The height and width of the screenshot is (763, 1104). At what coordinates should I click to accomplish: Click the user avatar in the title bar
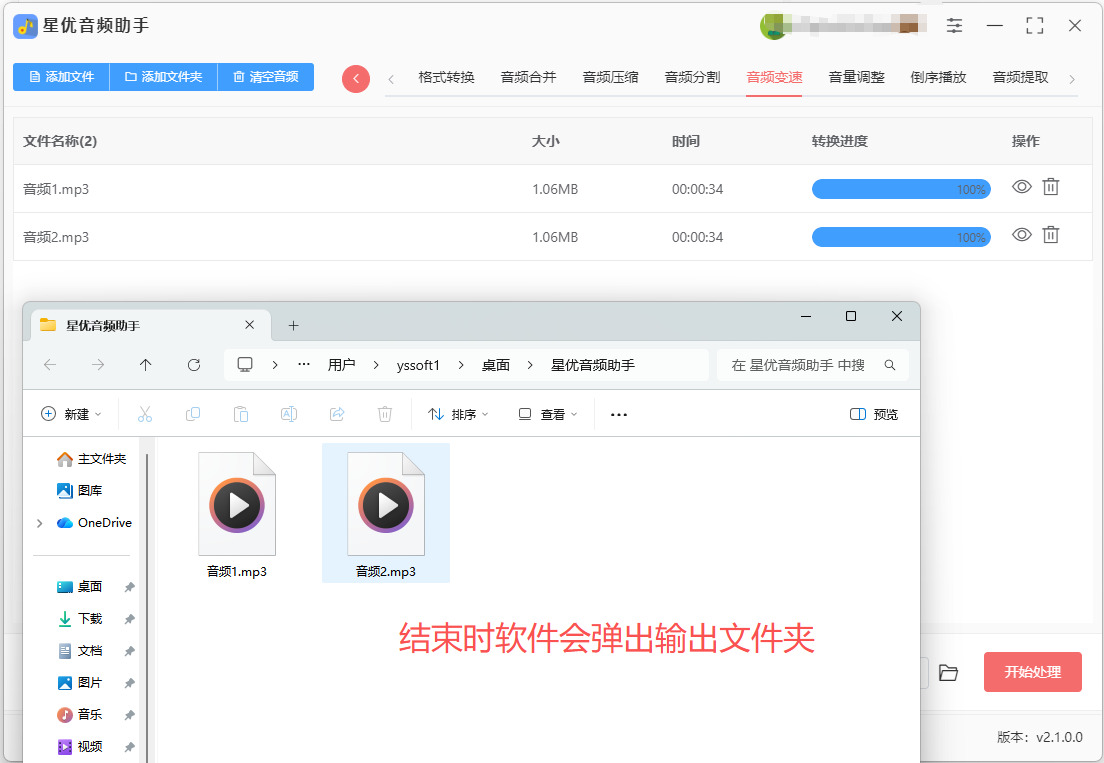point(772,26)
